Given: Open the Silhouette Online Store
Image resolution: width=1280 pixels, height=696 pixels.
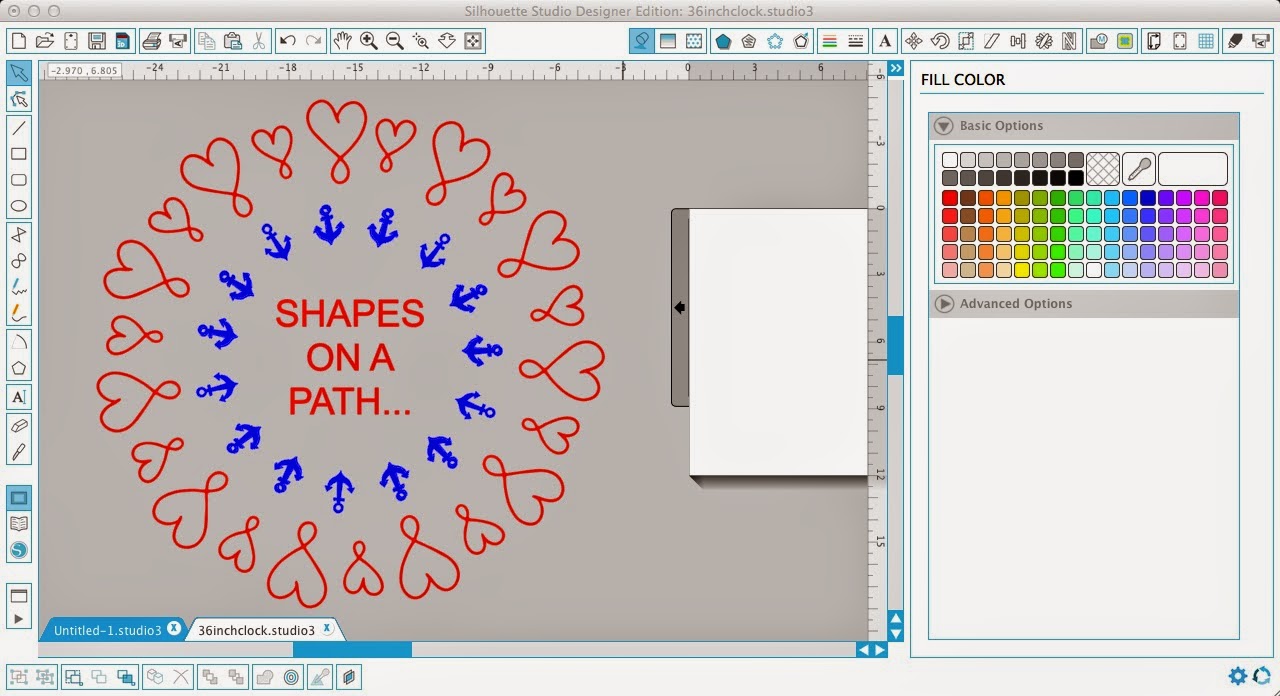Looking at the screenshot, I should point(19,549).
